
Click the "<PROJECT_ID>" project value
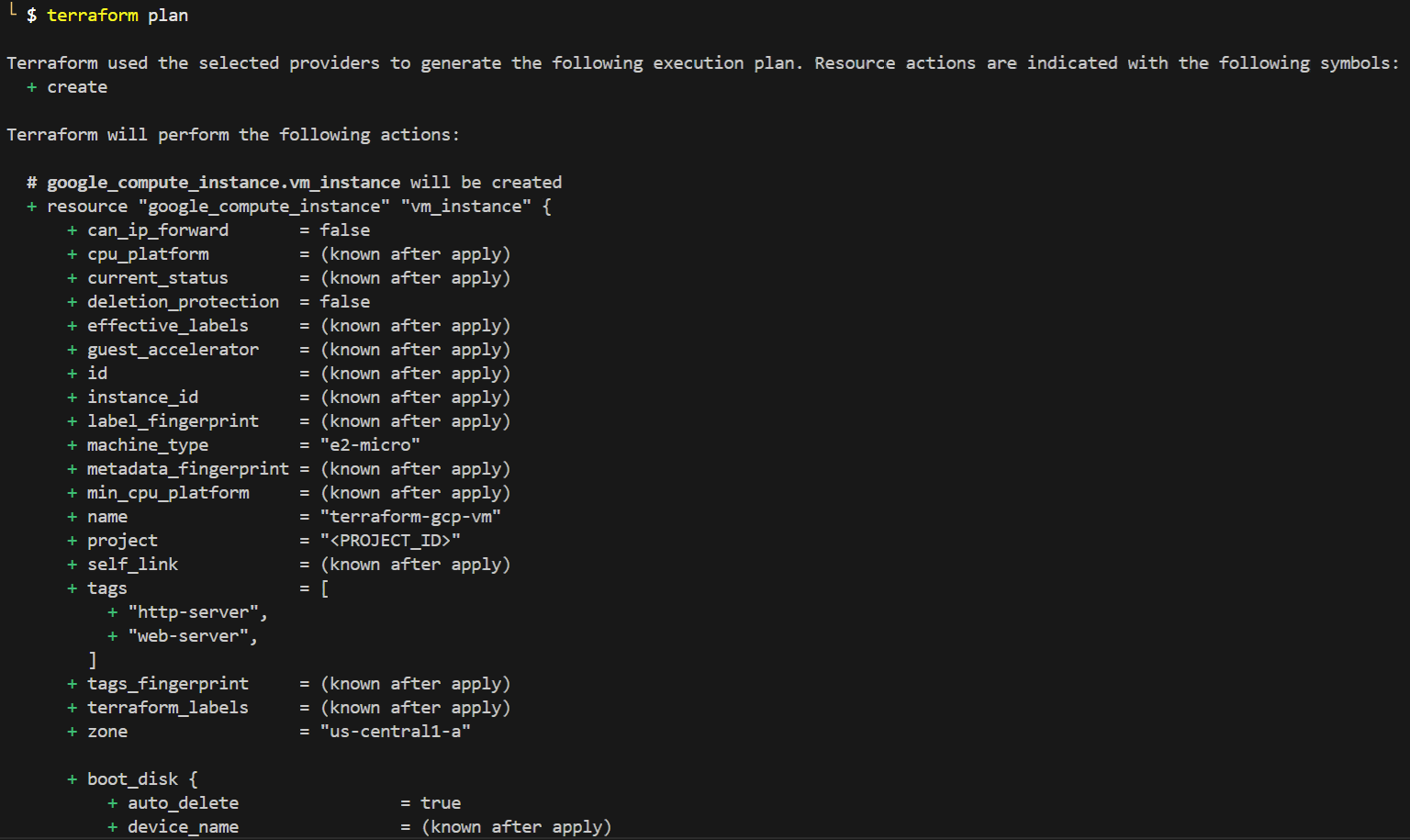click(390, 541)
